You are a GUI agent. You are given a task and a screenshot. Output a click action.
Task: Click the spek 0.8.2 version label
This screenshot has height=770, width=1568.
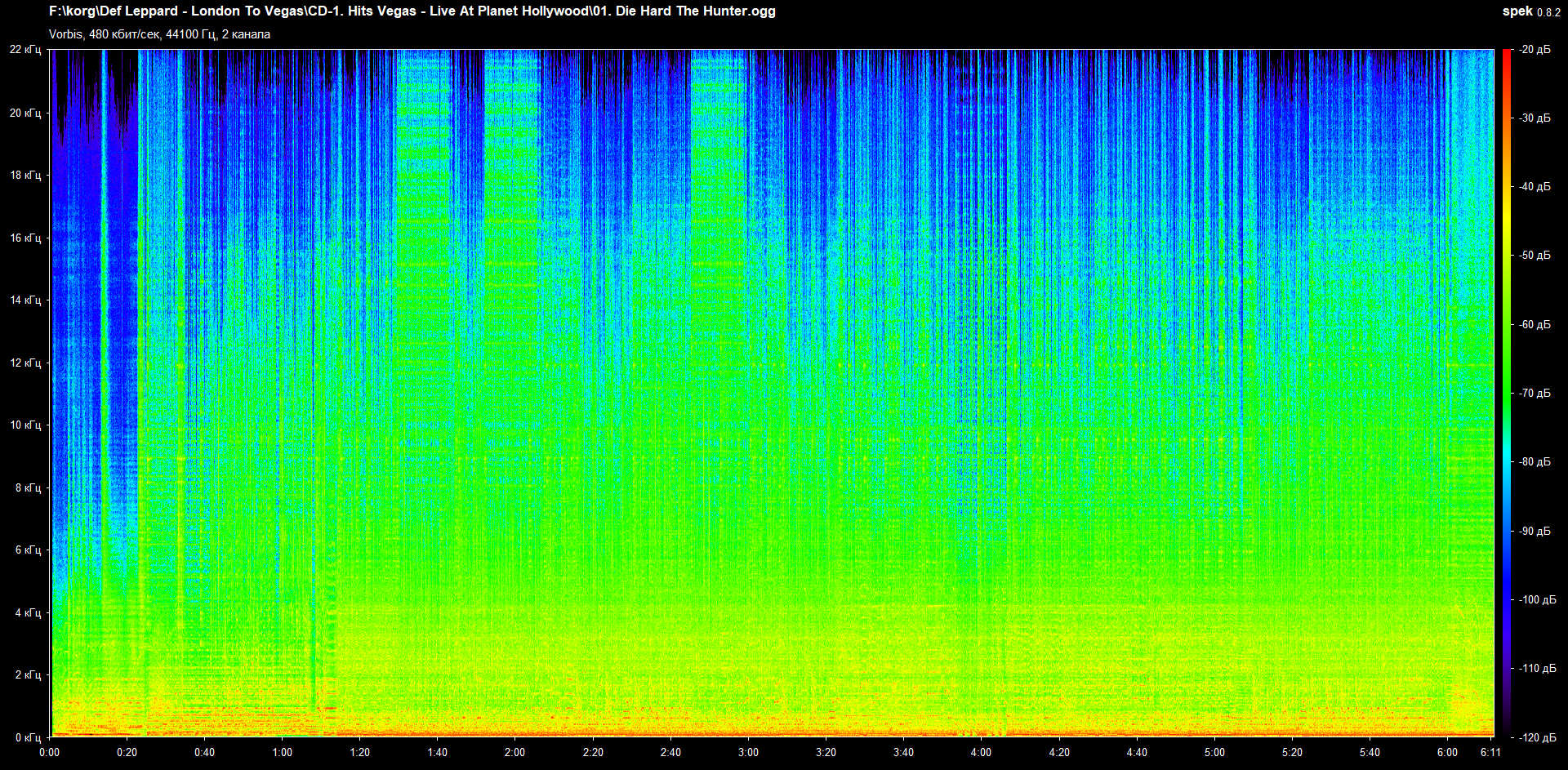tap(1530, 11)
